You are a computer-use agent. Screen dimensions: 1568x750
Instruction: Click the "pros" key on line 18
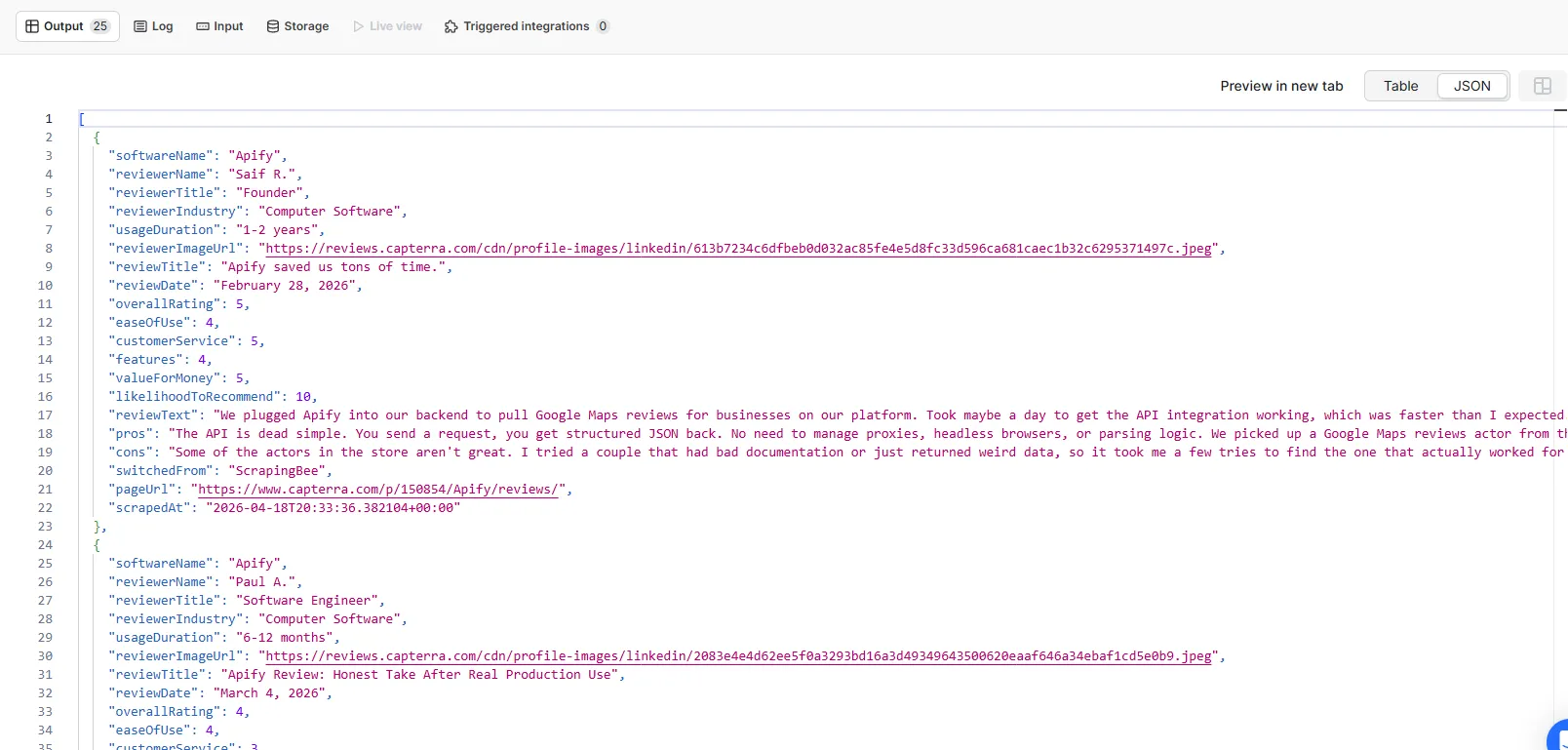131,434
